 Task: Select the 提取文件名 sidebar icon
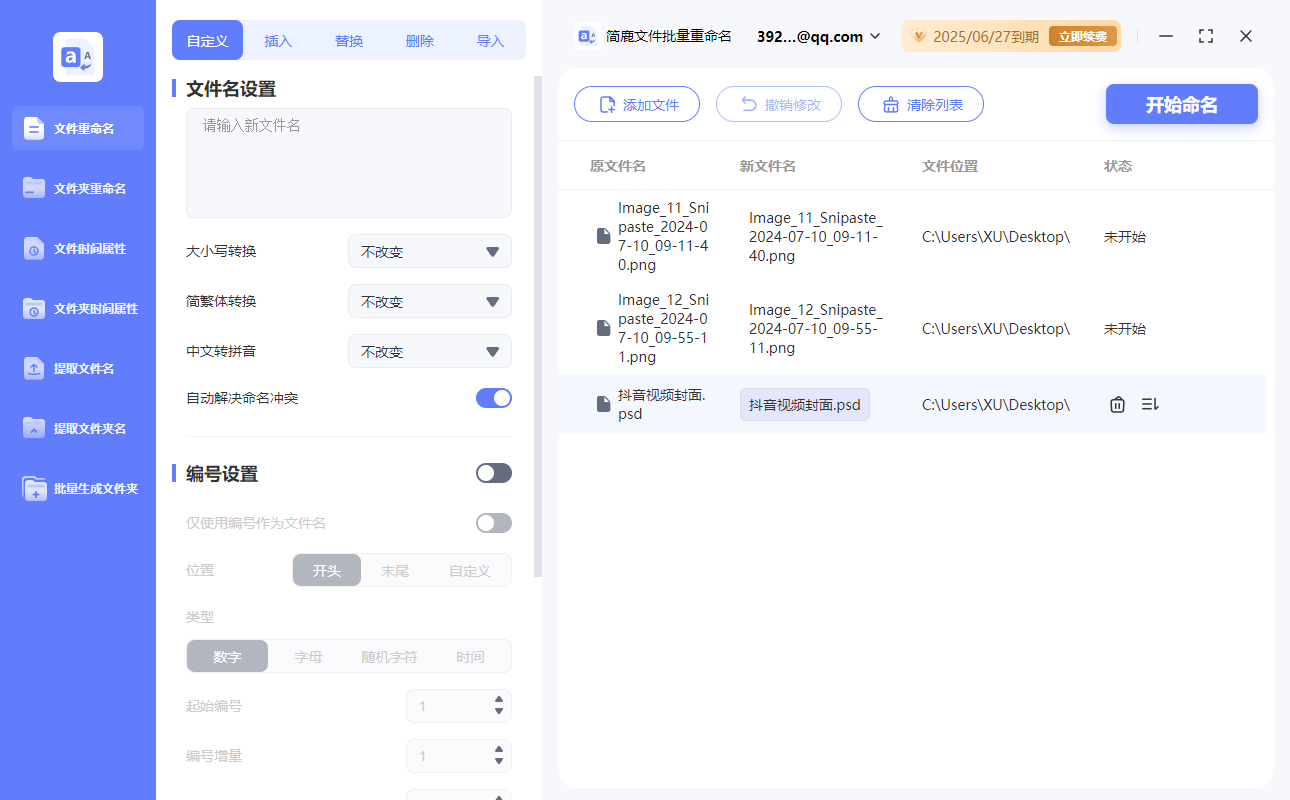(77, 368)
